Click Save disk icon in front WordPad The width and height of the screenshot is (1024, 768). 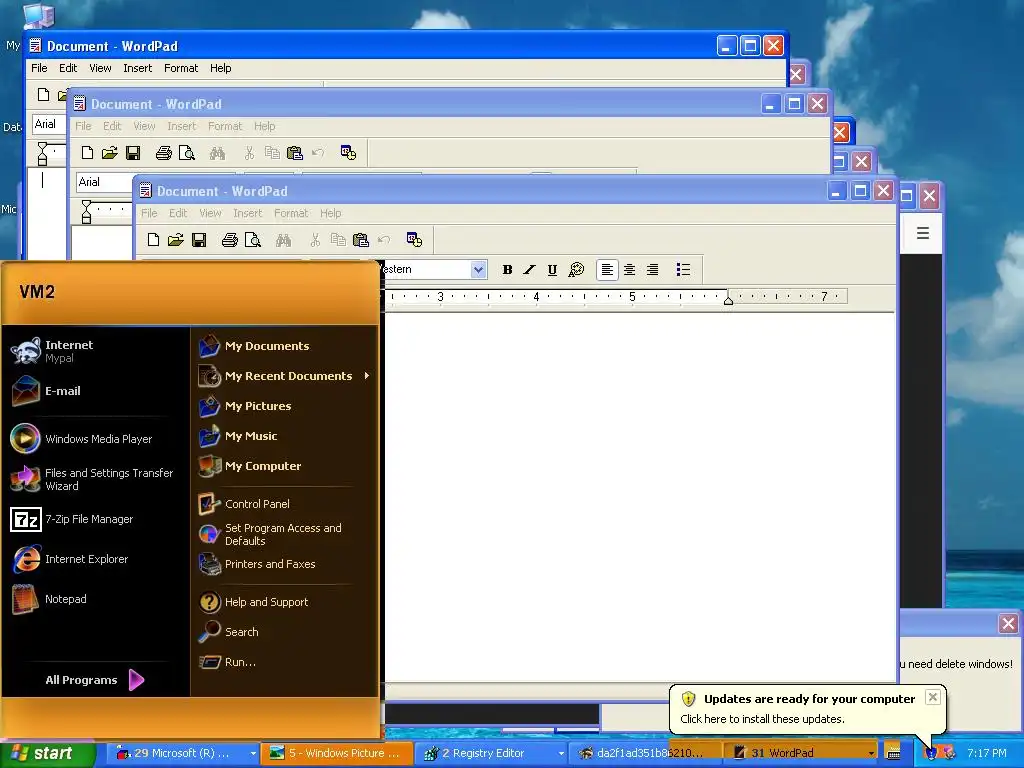[x=199, y=240]
